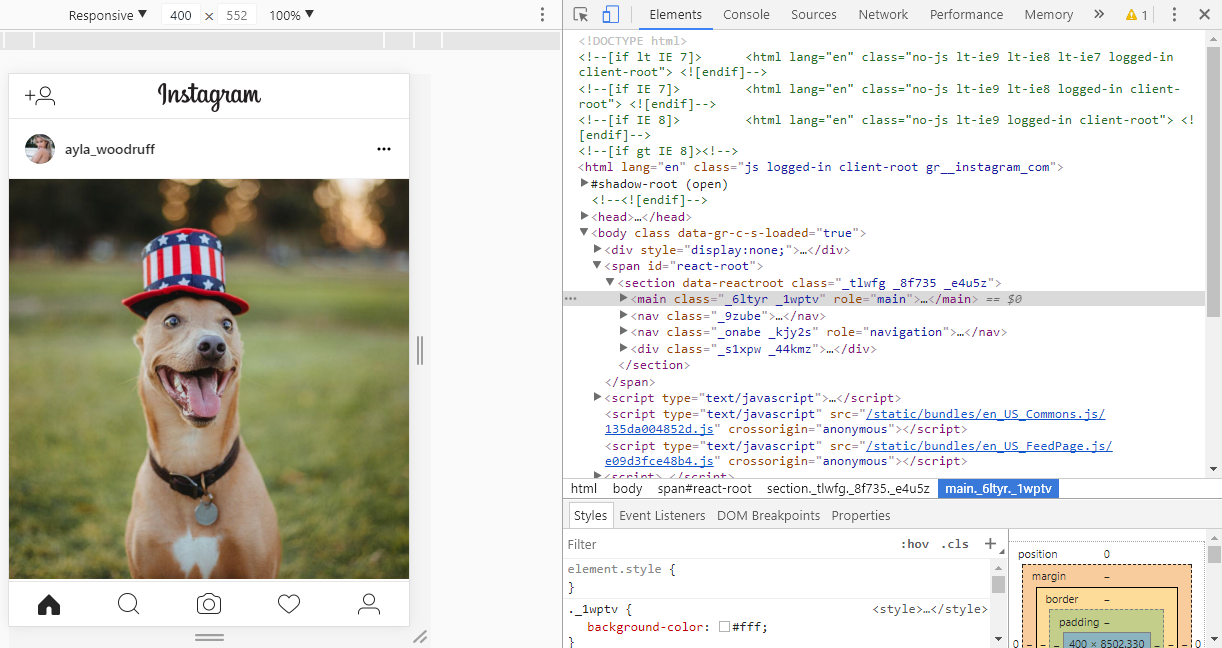Tap the heart activity icon
Viewport: 1222px width, 648px height.
pos(289,604)
